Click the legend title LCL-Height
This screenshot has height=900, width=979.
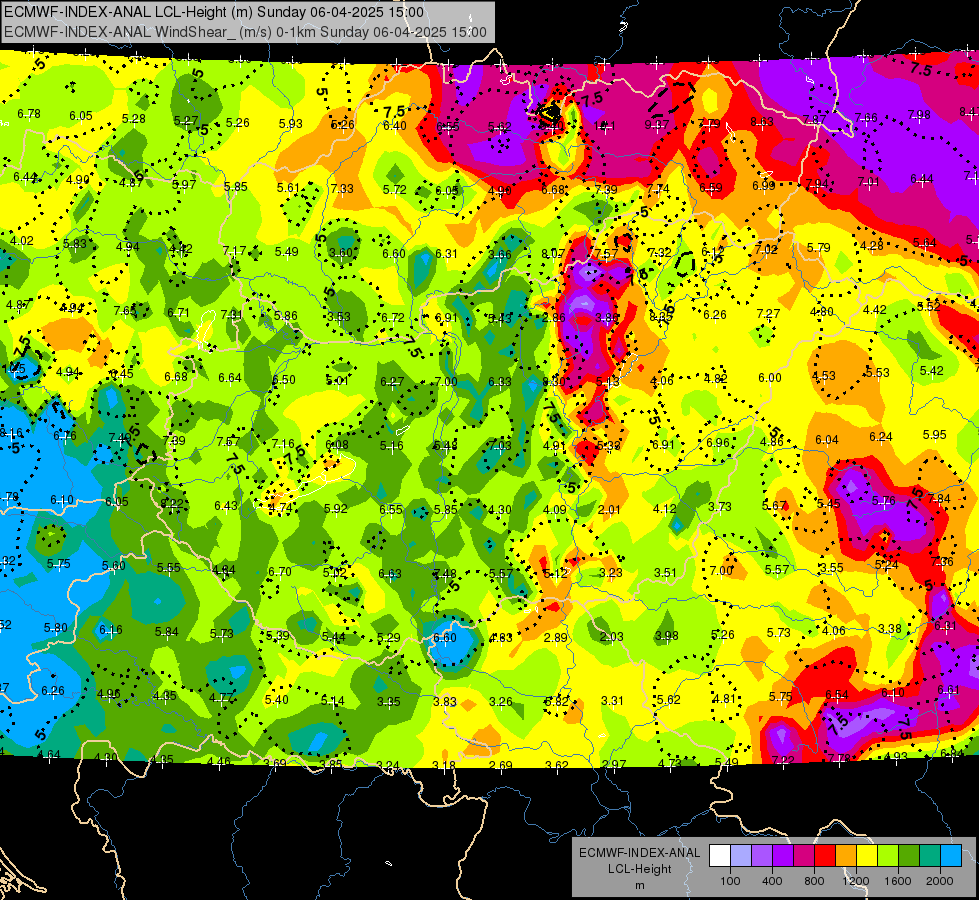[x=639, y=869]
